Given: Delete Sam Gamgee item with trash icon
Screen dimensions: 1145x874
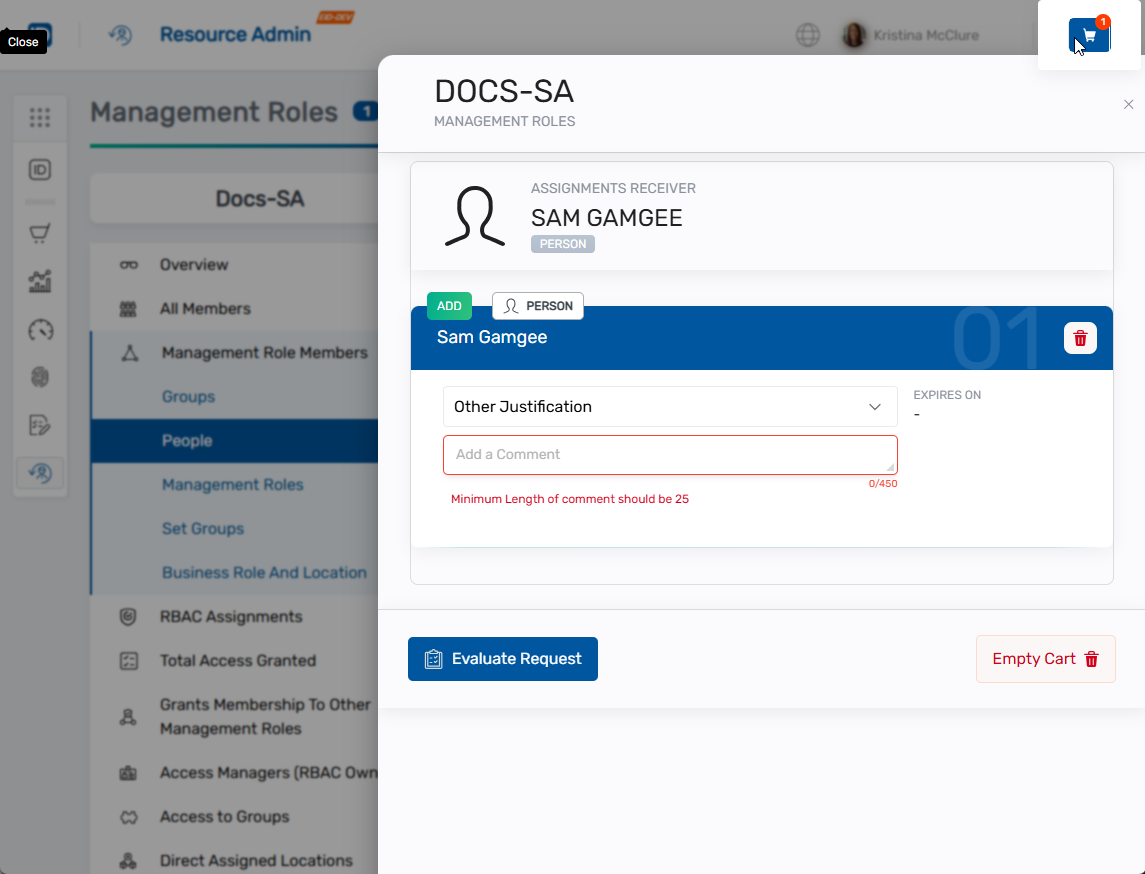Looking at the screenshot, I should (x=1080, y=338).
